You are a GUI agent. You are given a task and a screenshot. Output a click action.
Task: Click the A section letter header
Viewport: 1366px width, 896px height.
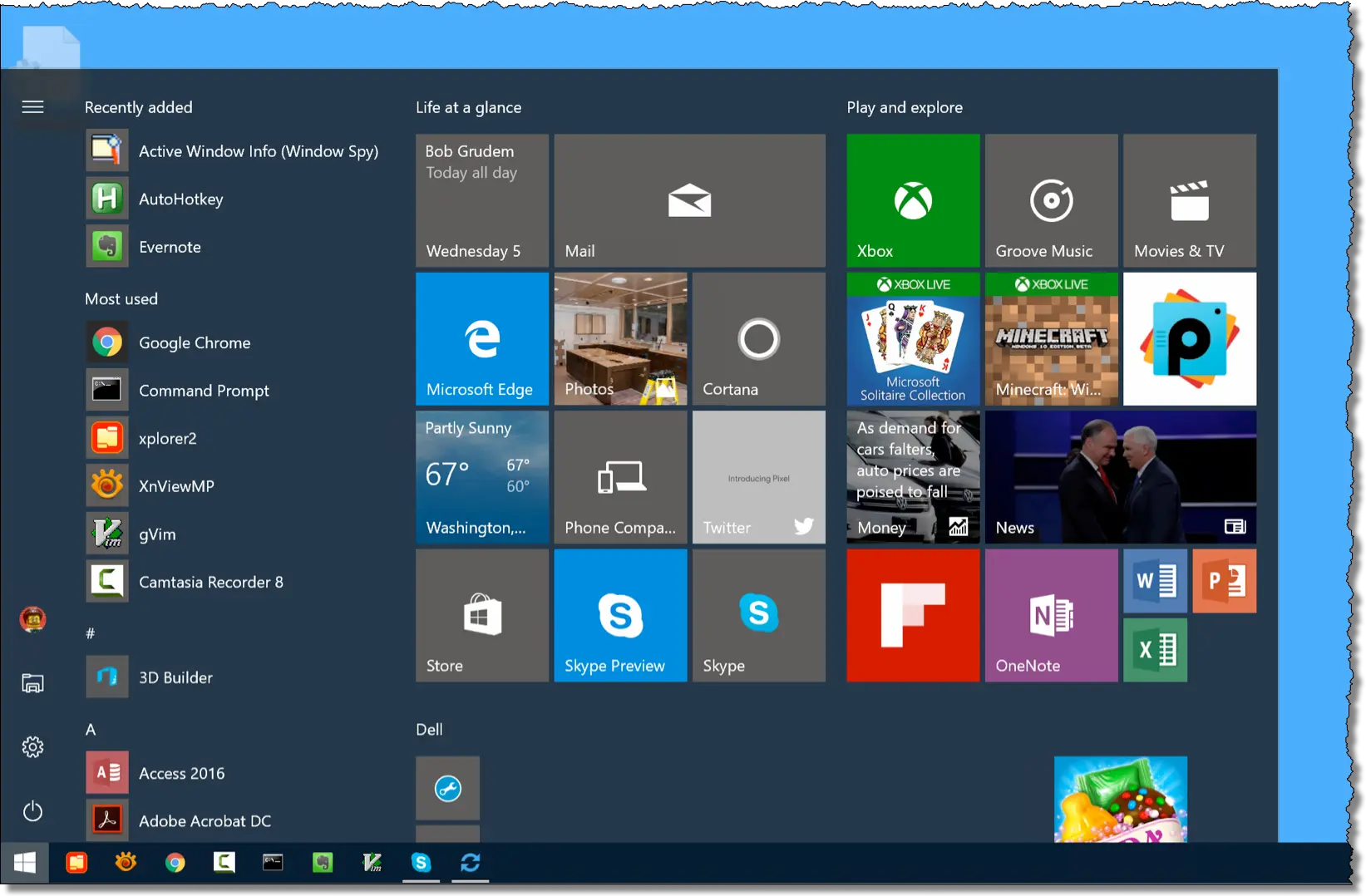coord(91,730)
